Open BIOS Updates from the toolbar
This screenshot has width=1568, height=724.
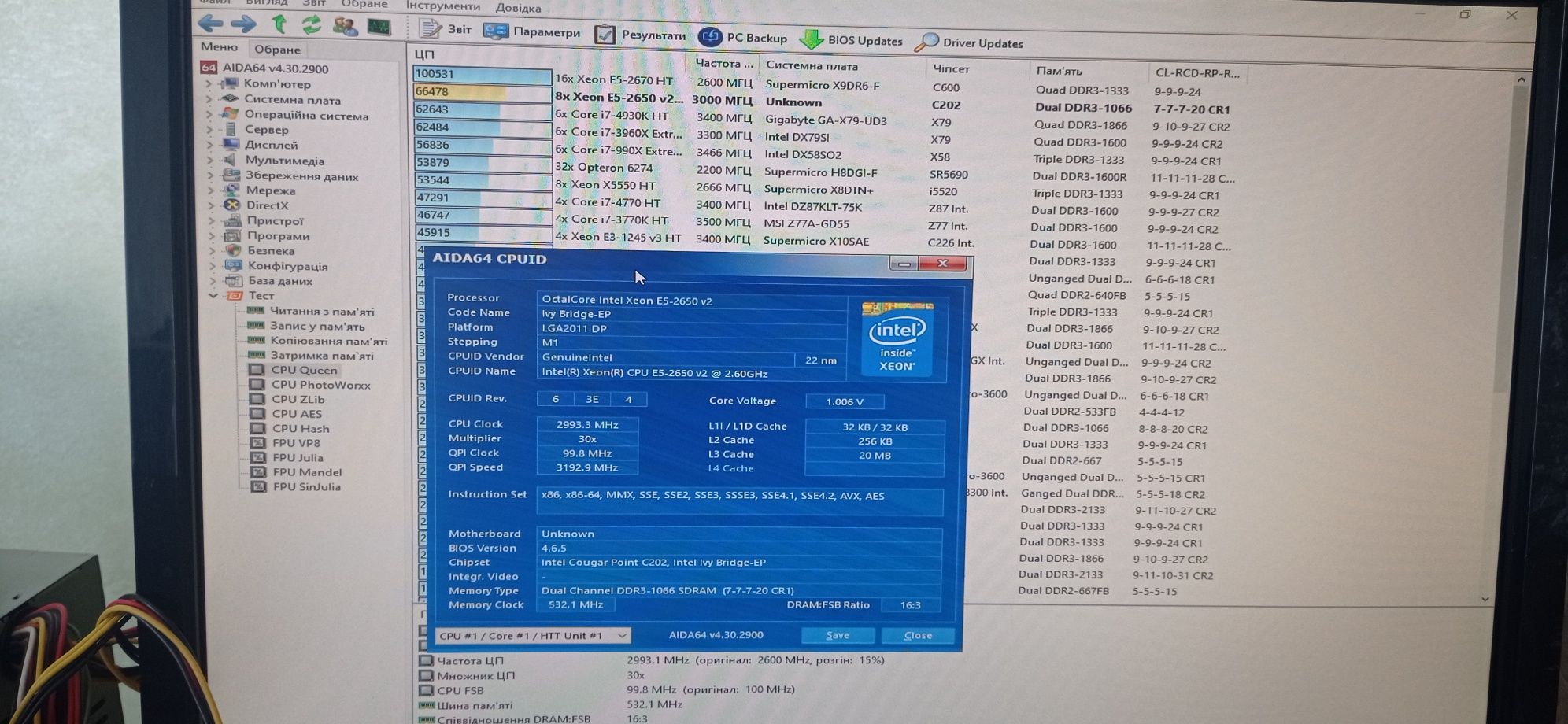[851, 40]
